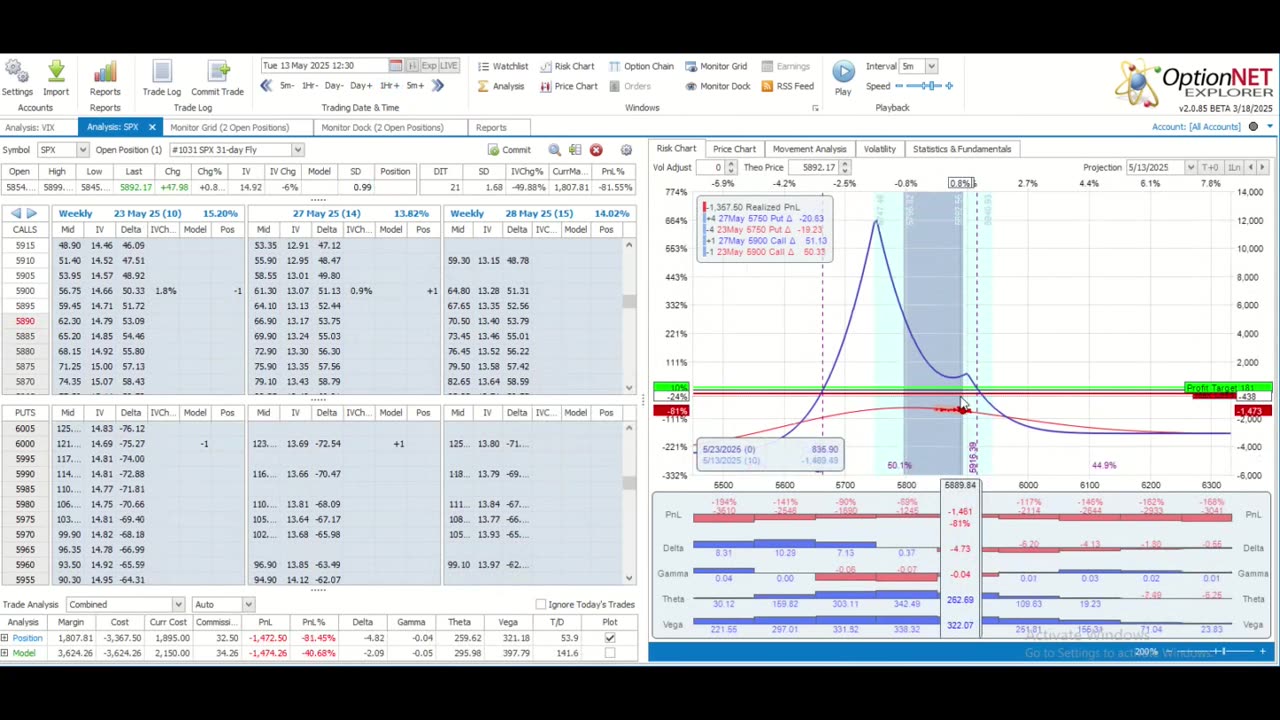This screenshot has width=1280, height=720.
Task: Click the red delete position icon
Action: click(596, 150)
